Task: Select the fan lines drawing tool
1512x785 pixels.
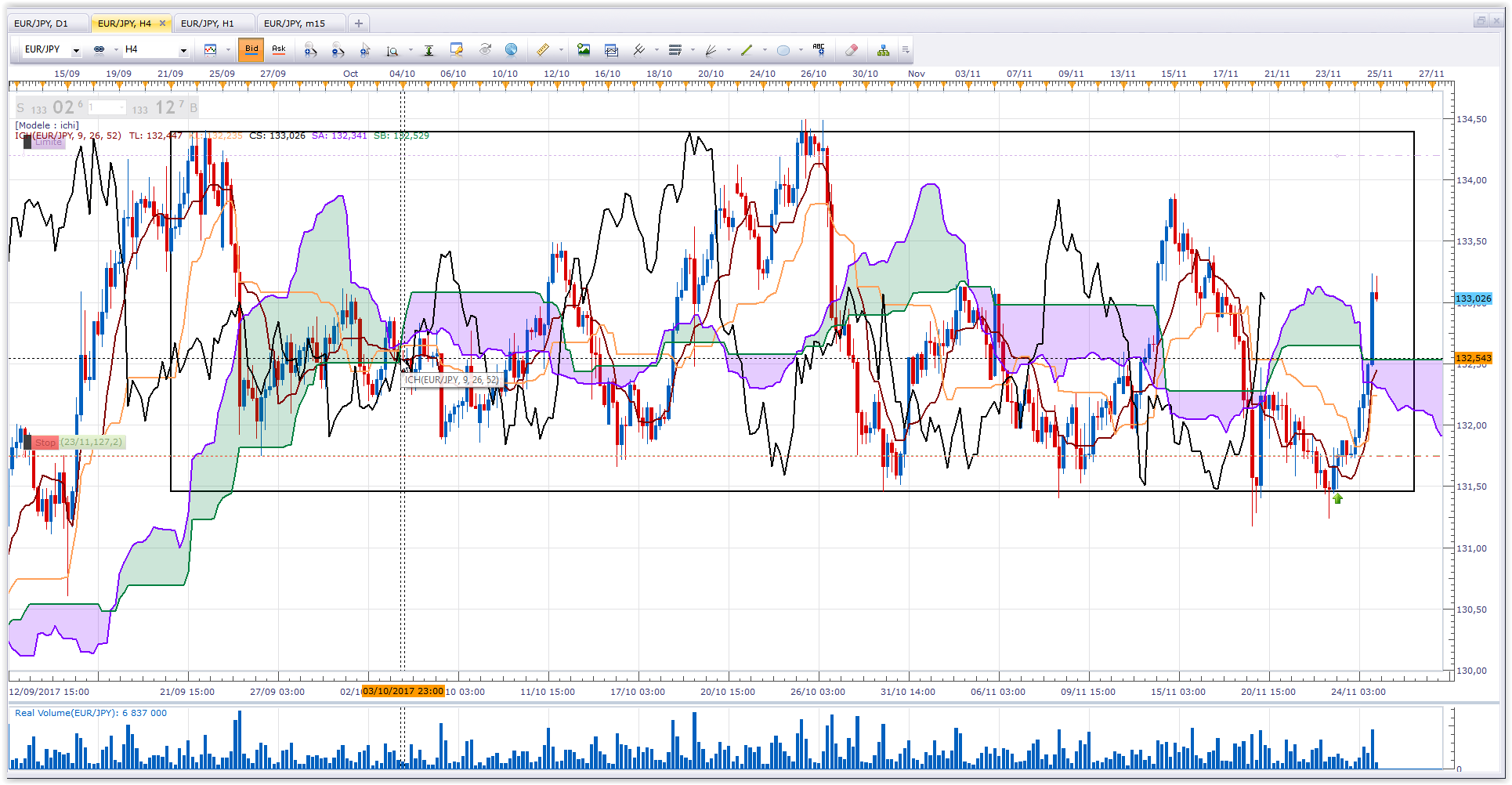Action: coord(711,49)
